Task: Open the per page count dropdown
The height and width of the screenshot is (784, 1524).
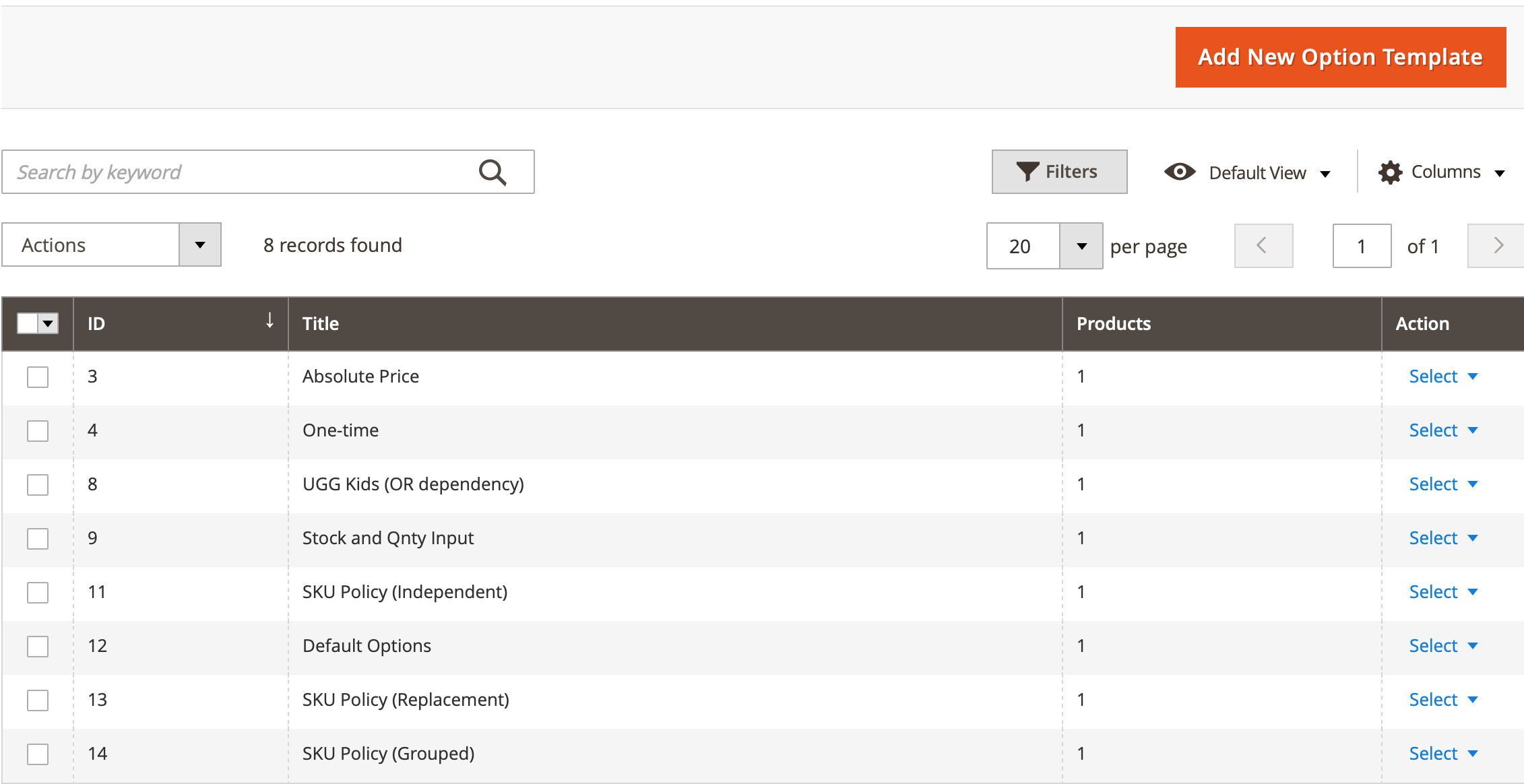Action: click(1081, 246)
